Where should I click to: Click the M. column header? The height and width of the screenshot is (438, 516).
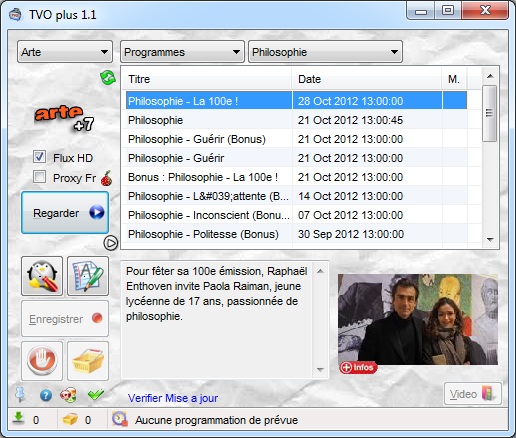pyautogui.click(x=454, y=79)
